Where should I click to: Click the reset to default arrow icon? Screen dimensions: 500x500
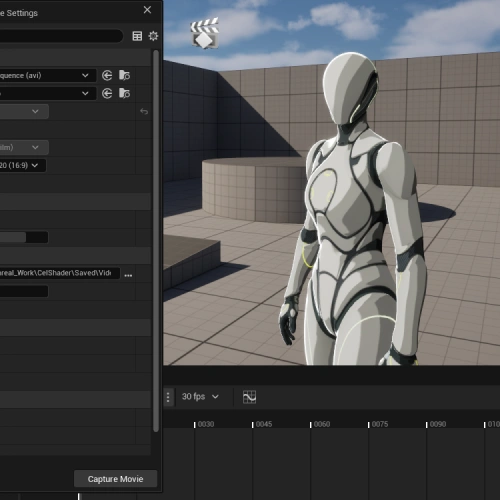(x=144, y=111)
